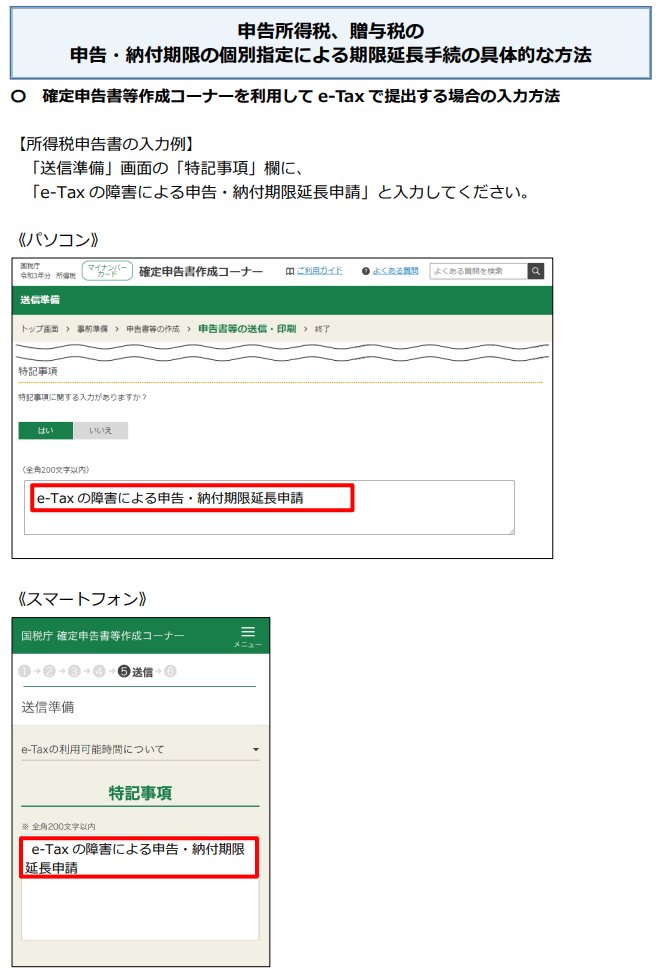Viewport: 663px width, 976px height.
Task: Click 申告書等の作成 breadcrumb
Action: click(x=153, y=329)
